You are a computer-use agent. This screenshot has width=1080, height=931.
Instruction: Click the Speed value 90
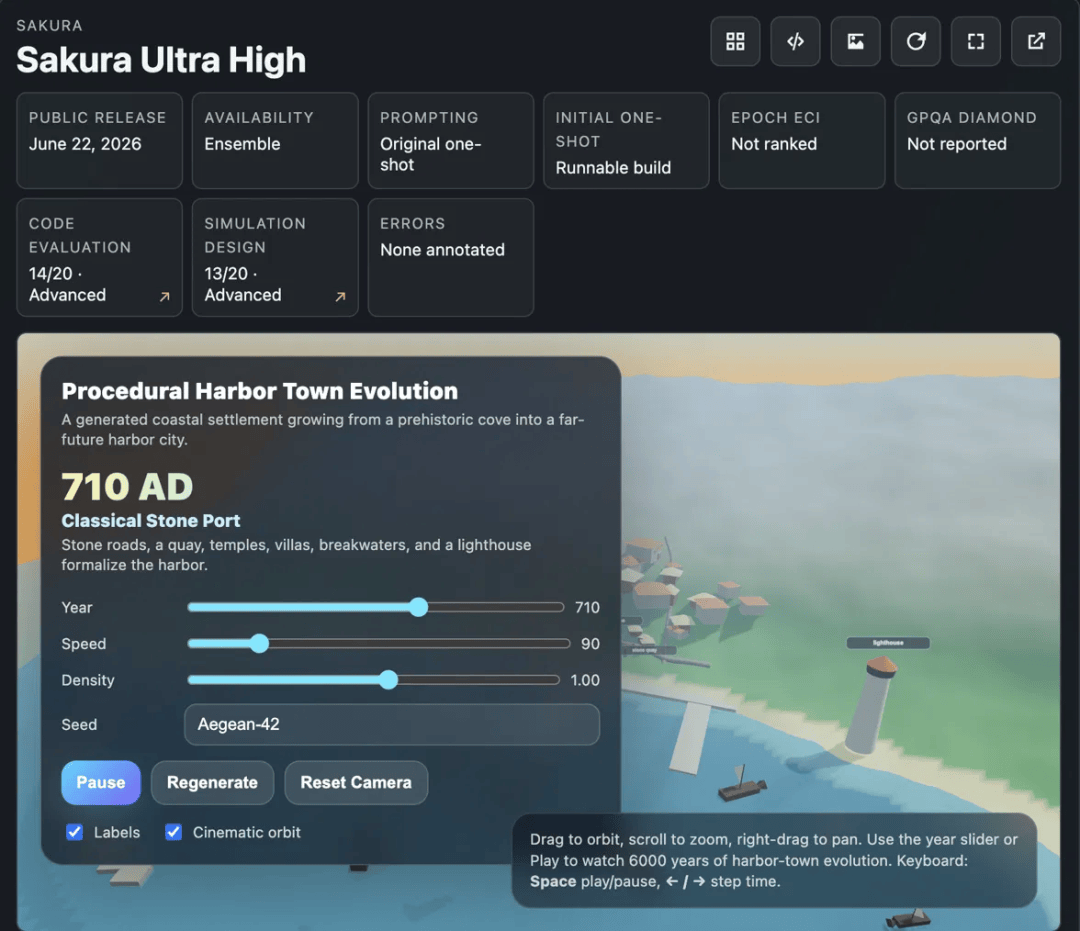click(x=590, y=644)
